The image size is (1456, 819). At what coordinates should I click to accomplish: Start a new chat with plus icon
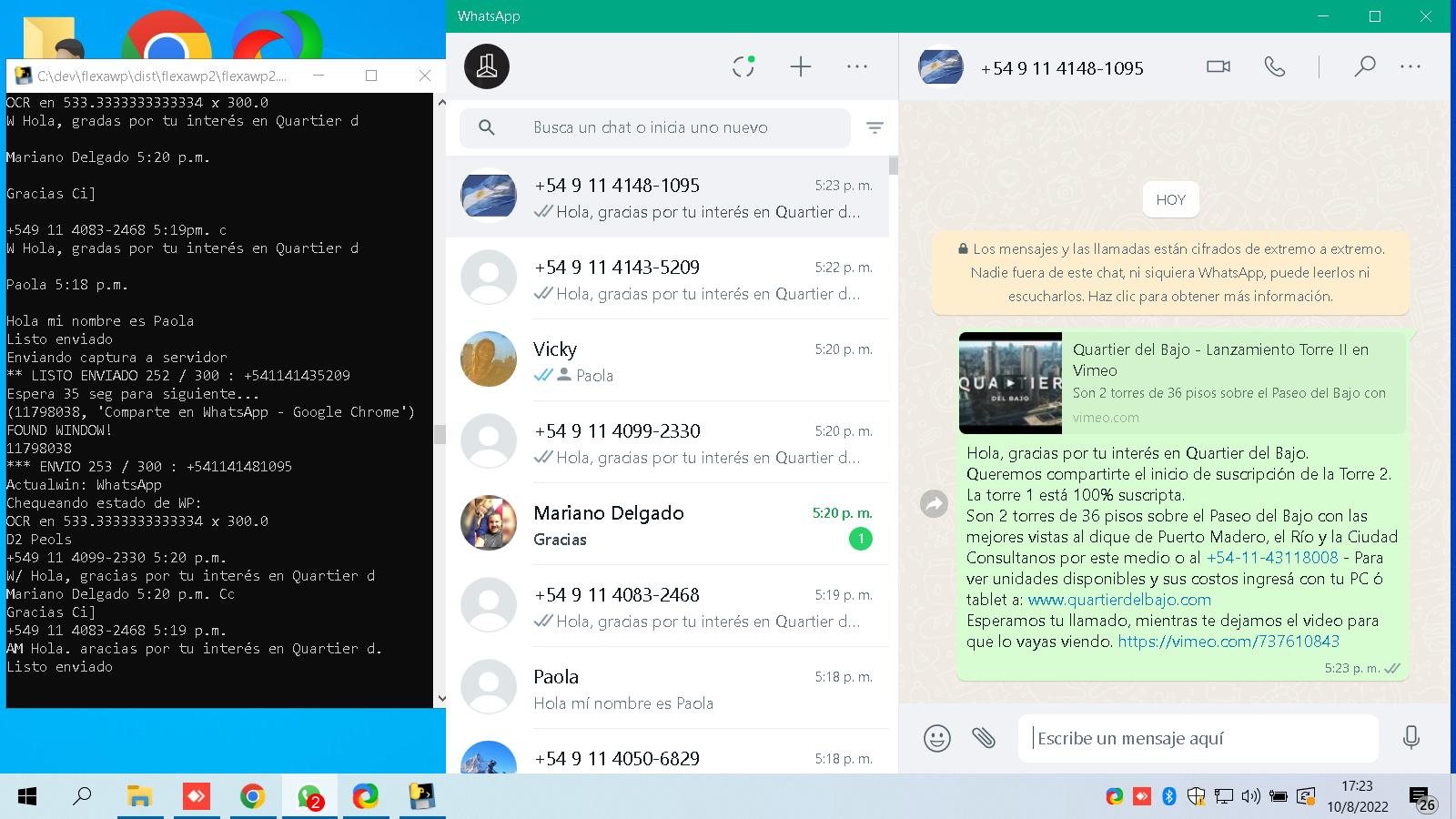coord(800,66)
